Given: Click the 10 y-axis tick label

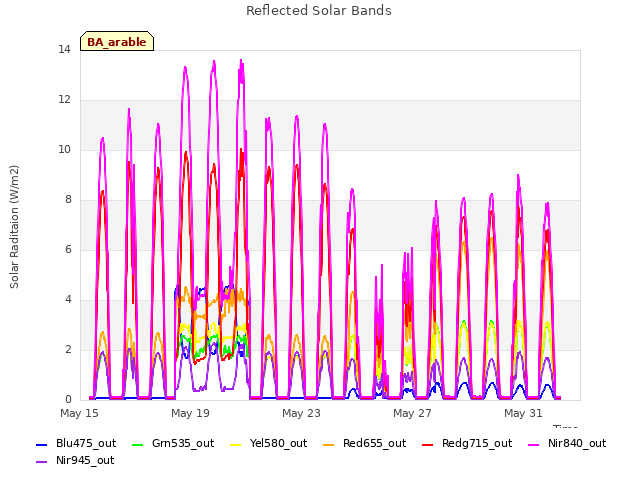Looking at the screenshot, I should [x=64, y=150].
